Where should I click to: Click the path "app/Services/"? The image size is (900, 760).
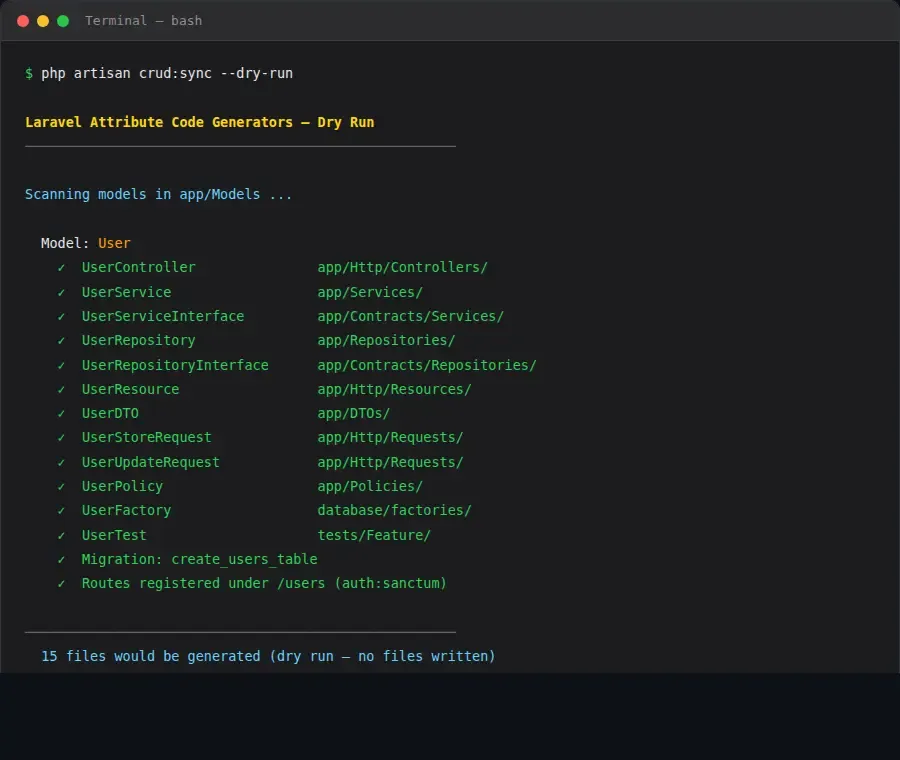click(370, 292)
